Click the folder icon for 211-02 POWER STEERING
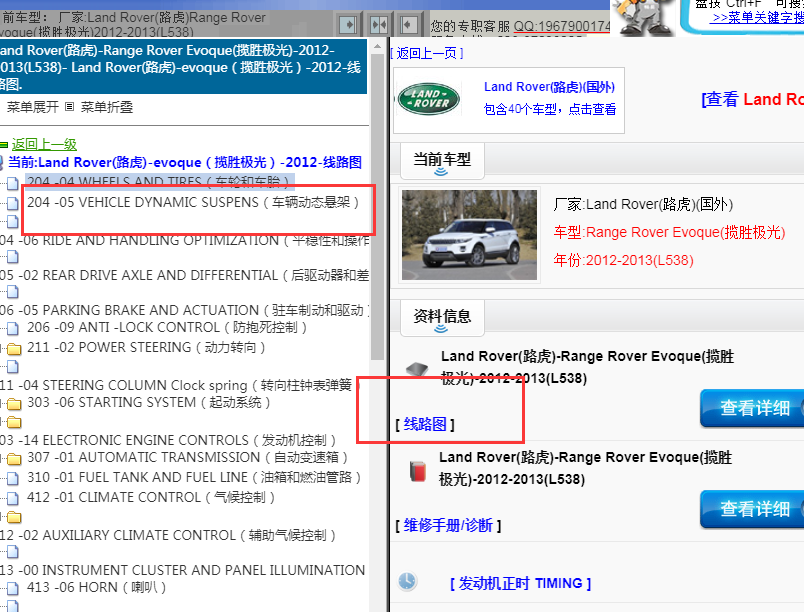 [14, 349]
